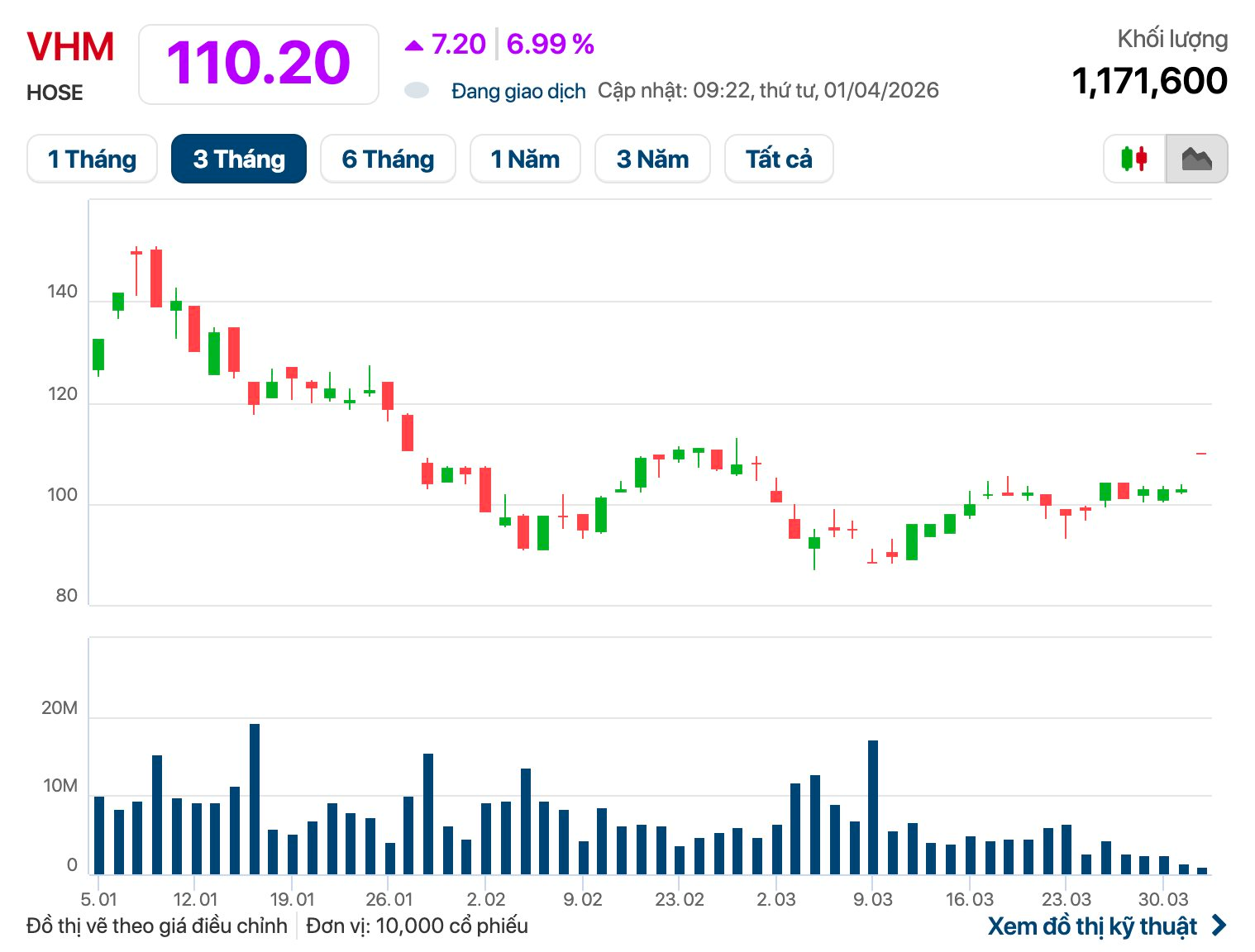Viewport: 1255px width, 952px height.
Task: Select the 1 Tháng time range
Action: coord(92,159)
